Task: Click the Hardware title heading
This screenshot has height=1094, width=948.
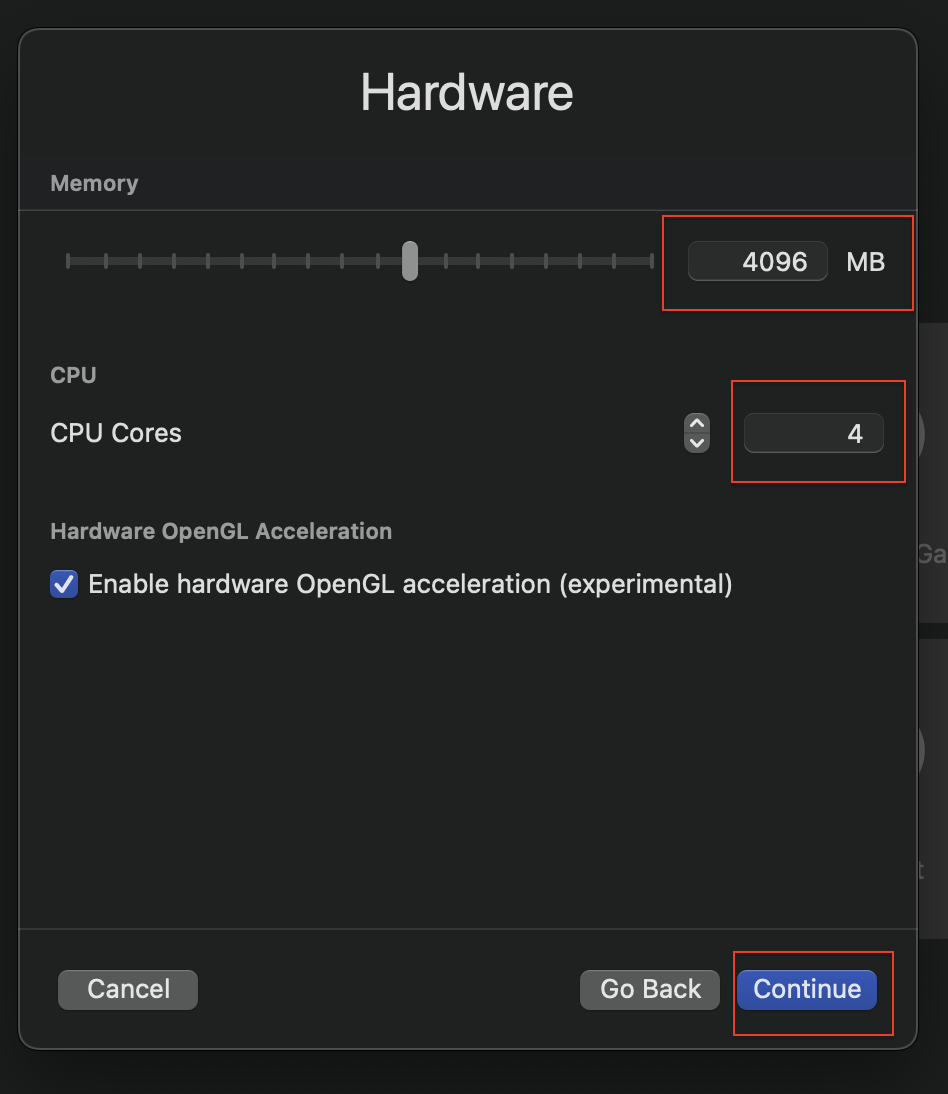Action: [467, 93]
